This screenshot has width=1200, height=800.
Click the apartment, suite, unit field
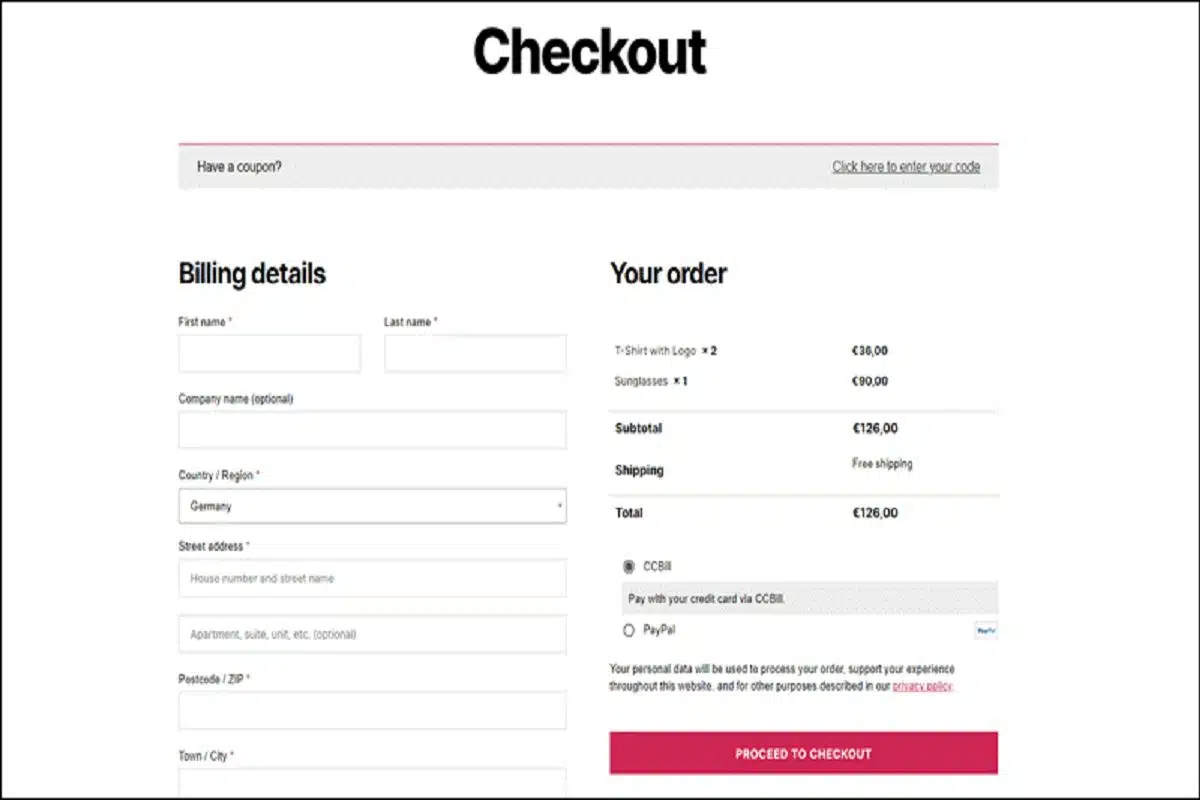(372, 633)
